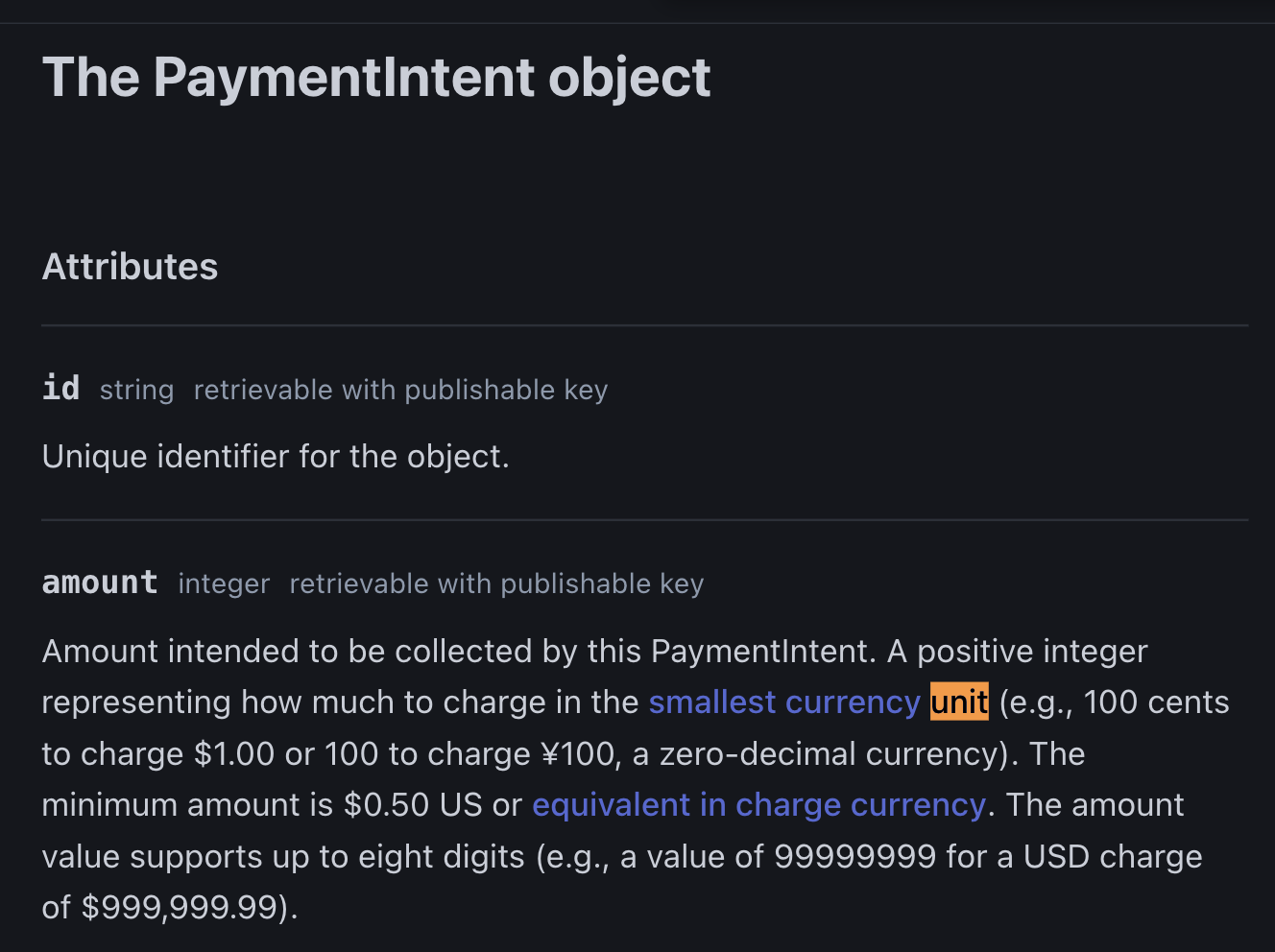1275x952 pixels.
Task: Open the "smallest currency unit" link
Action: pyautogui.click(x=783, y=702)
